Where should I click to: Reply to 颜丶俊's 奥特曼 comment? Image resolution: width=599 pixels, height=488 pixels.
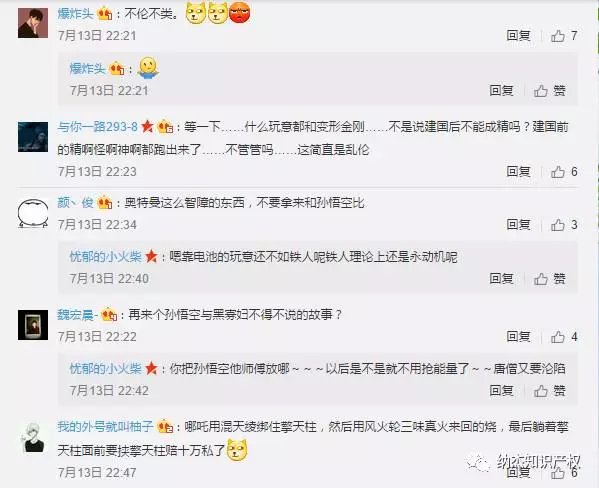click(518, 225)
